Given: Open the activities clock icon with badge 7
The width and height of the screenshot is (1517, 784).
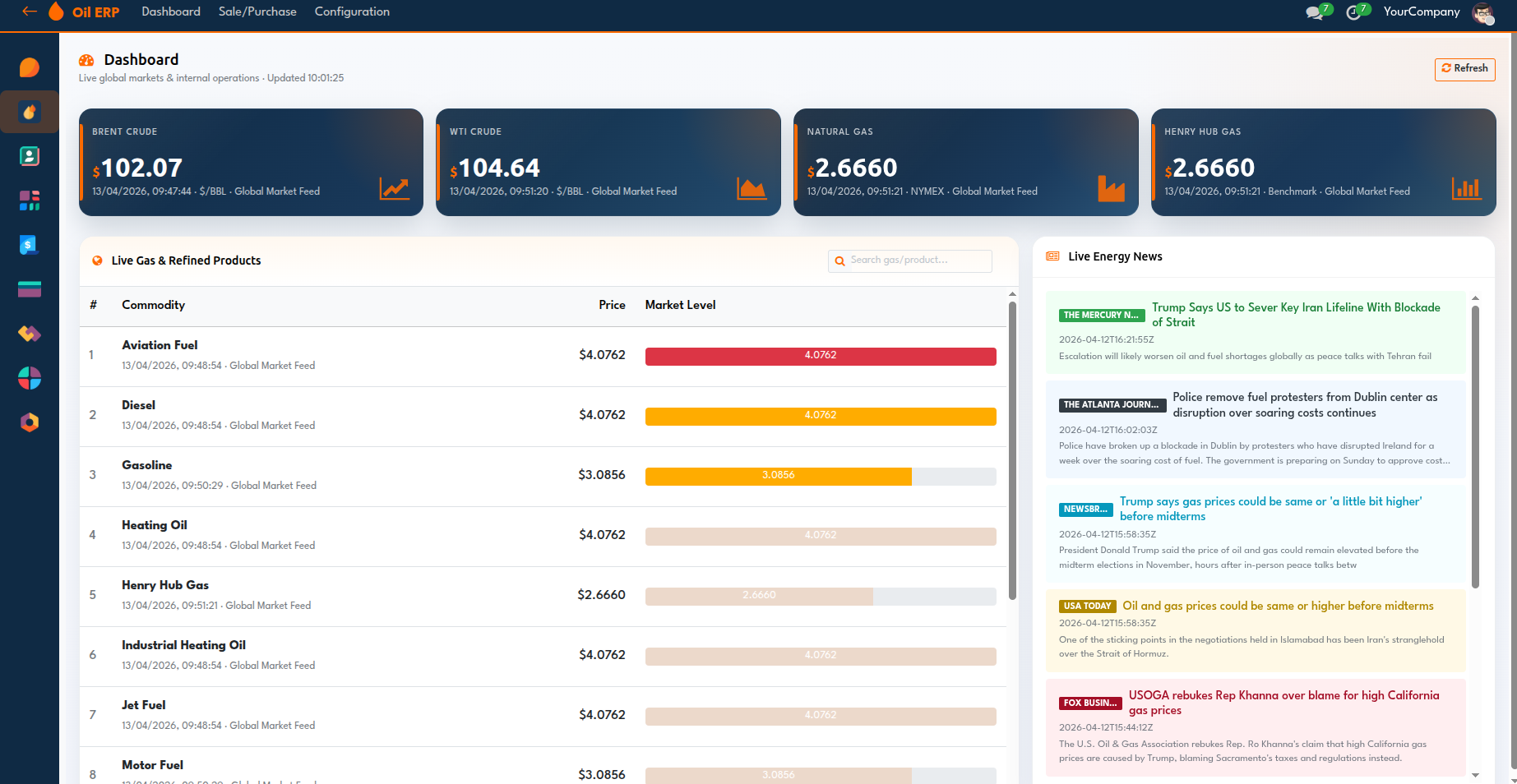Looking at the screenshot, I should [1353, 12].
